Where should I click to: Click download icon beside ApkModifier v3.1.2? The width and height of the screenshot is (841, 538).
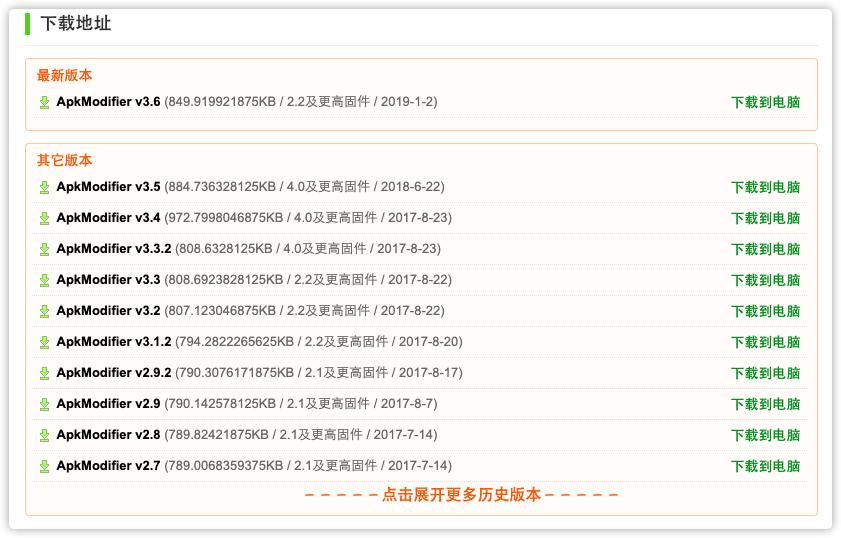[x=45, y=342]
